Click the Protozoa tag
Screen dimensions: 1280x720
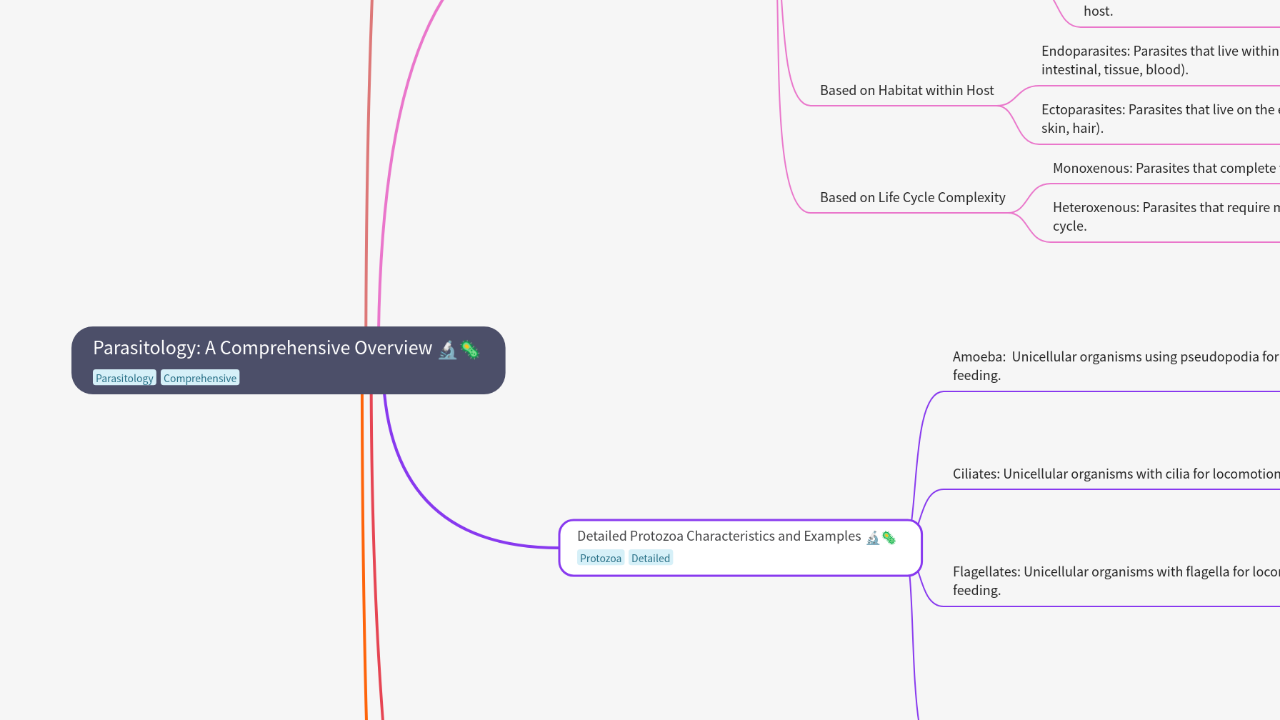click(601, 558)
